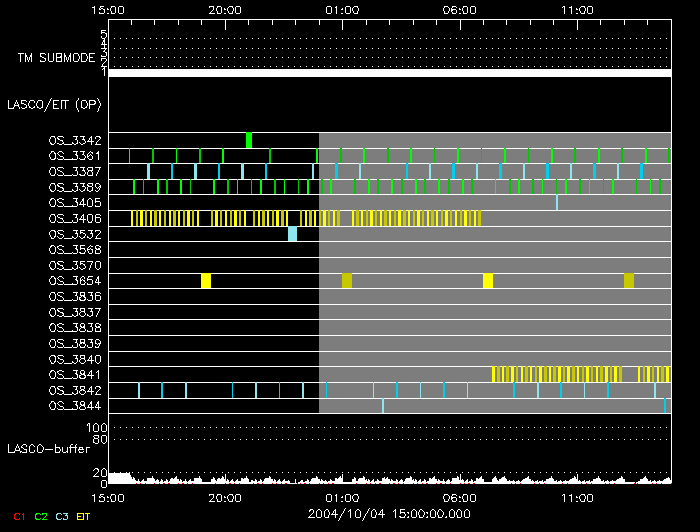The width and height of the screenshot is (700, 532).
Task: Click the 2004/10/04 date label at bottom
Action: pyautogui.click(x=389, y=511)
